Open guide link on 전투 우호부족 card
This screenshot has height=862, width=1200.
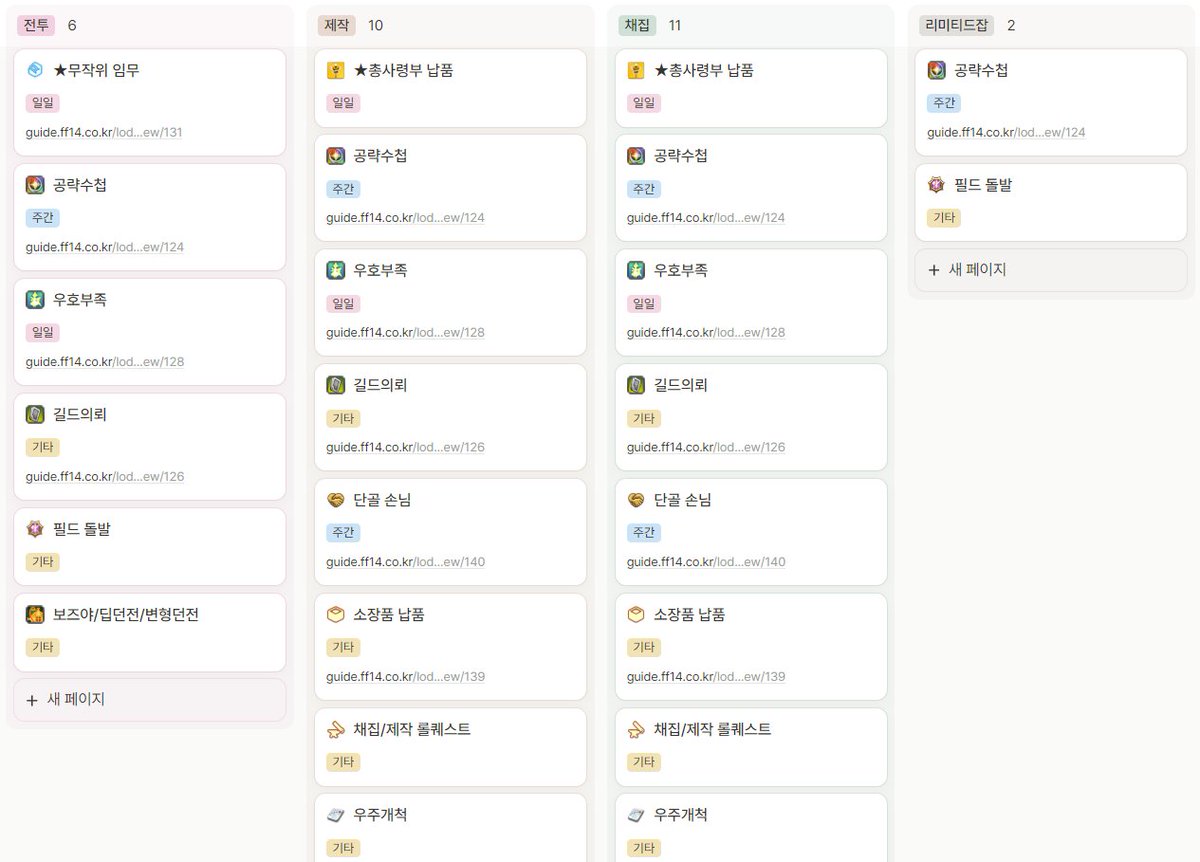coord(105,362)
